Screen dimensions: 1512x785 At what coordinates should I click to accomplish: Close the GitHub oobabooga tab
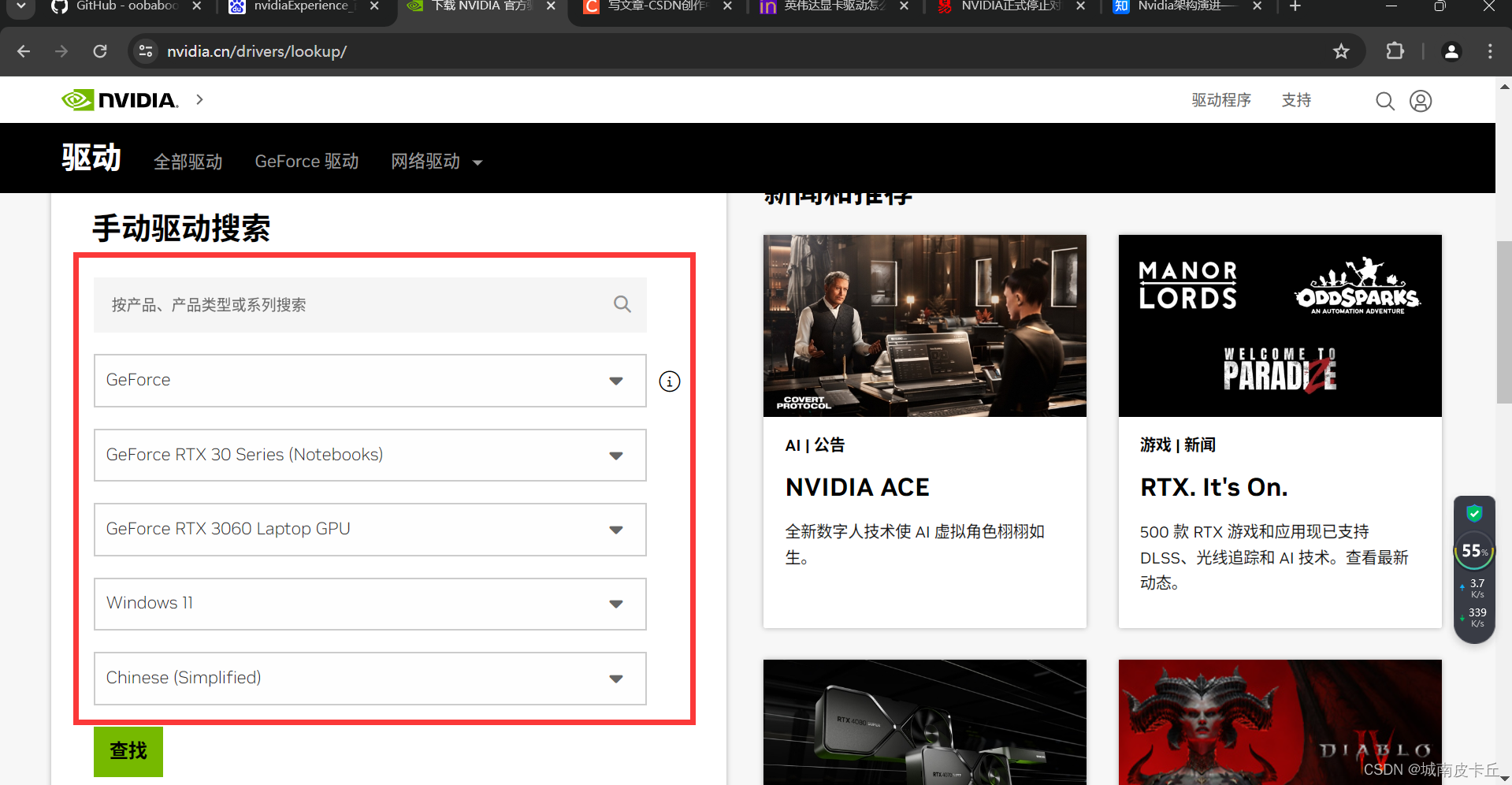(x=197, y=6)
